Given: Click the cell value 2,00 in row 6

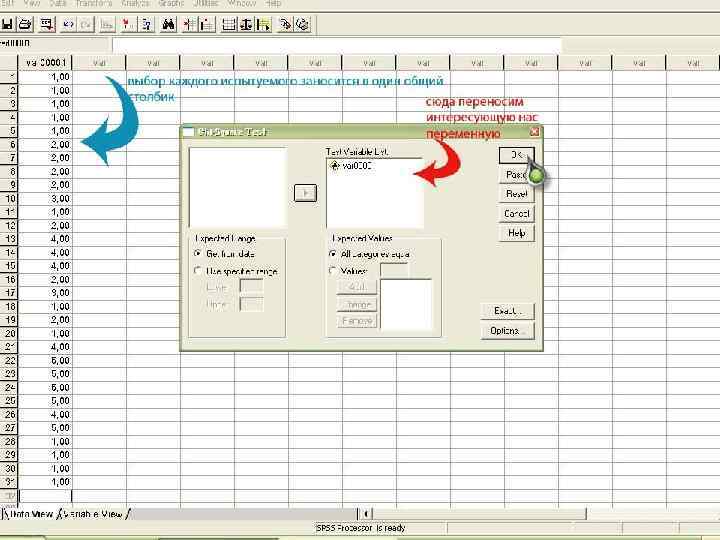Looking at the screenshot, I should [x=45, y=144].
